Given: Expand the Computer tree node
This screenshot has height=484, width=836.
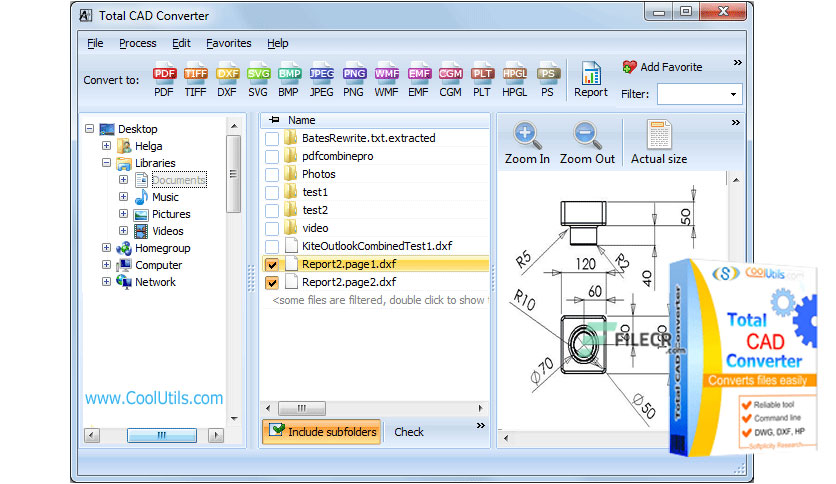Looking at the screenshot, I should coord(106,265).
